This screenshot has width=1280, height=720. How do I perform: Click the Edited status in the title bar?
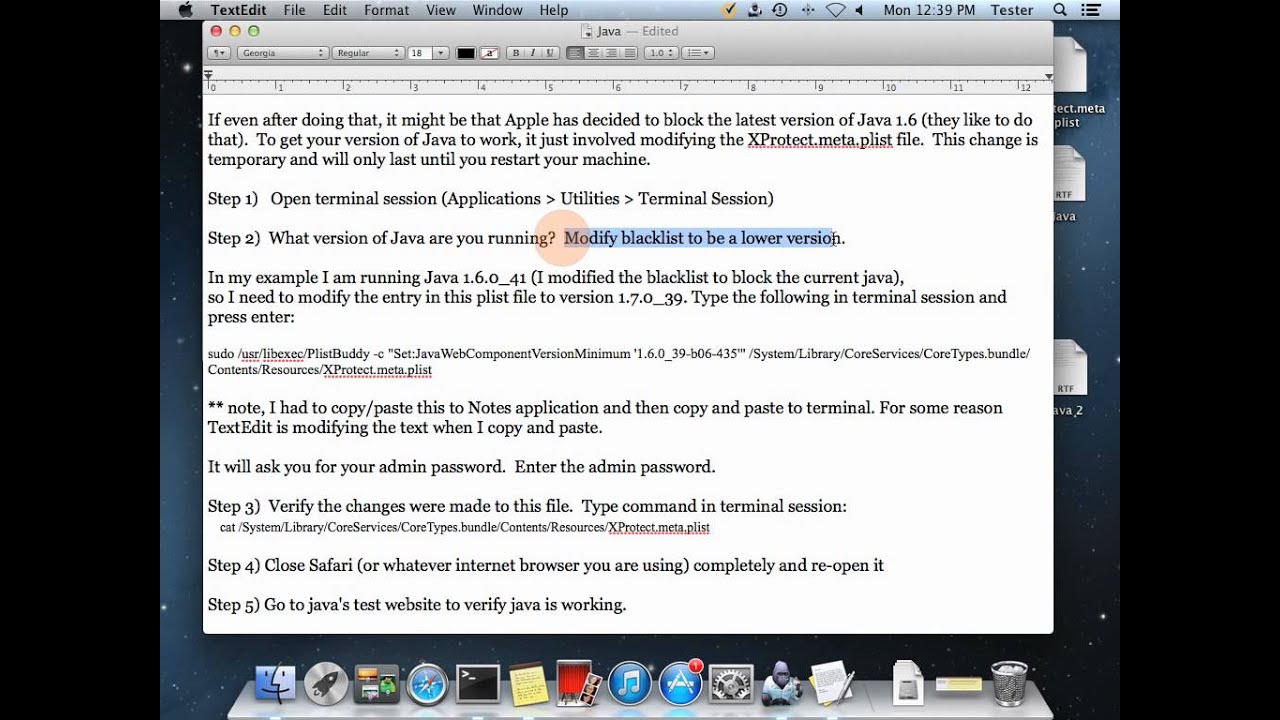pos(658,31)
